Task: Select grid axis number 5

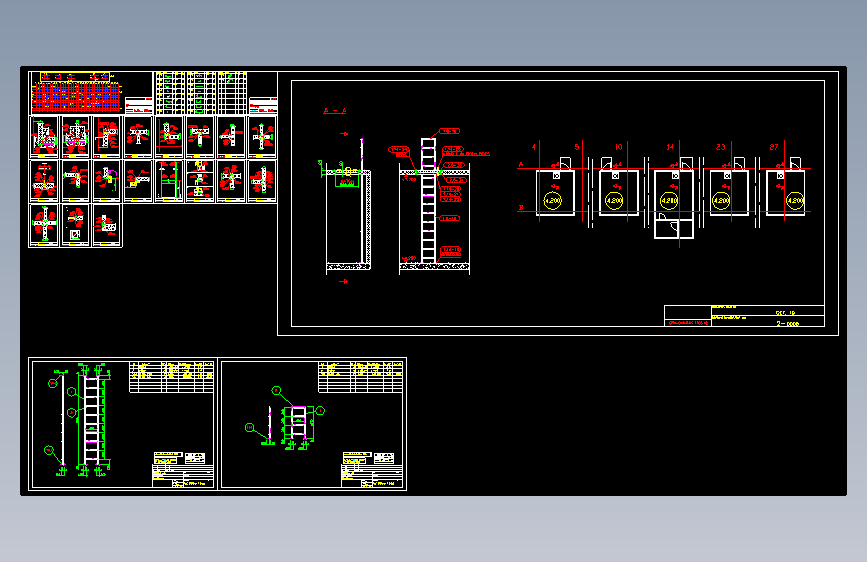Action: tap(577, 147)
